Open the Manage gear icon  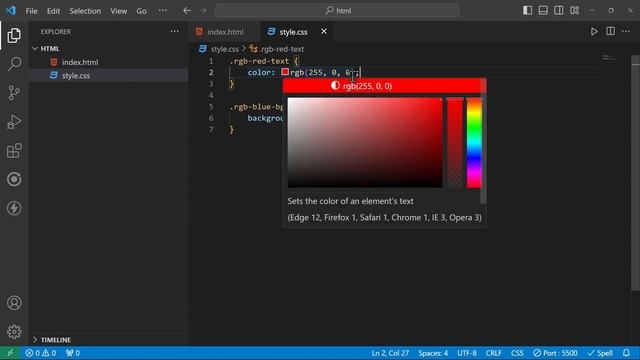14,331
